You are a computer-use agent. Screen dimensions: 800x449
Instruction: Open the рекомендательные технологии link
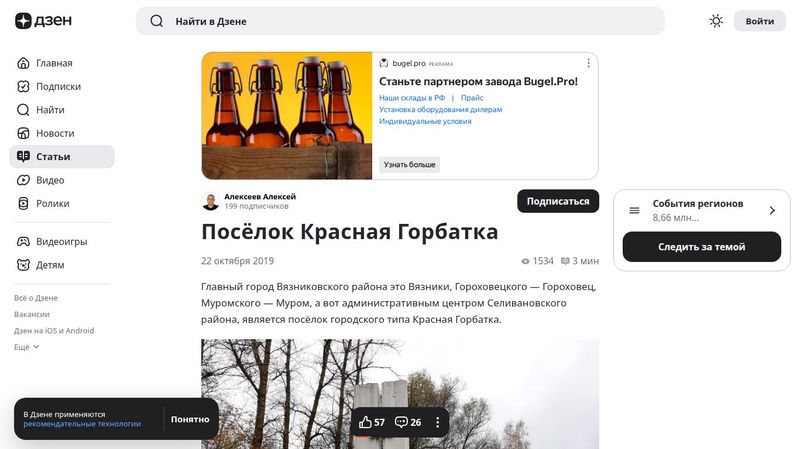pyautogui.click(x=82, y=424)
